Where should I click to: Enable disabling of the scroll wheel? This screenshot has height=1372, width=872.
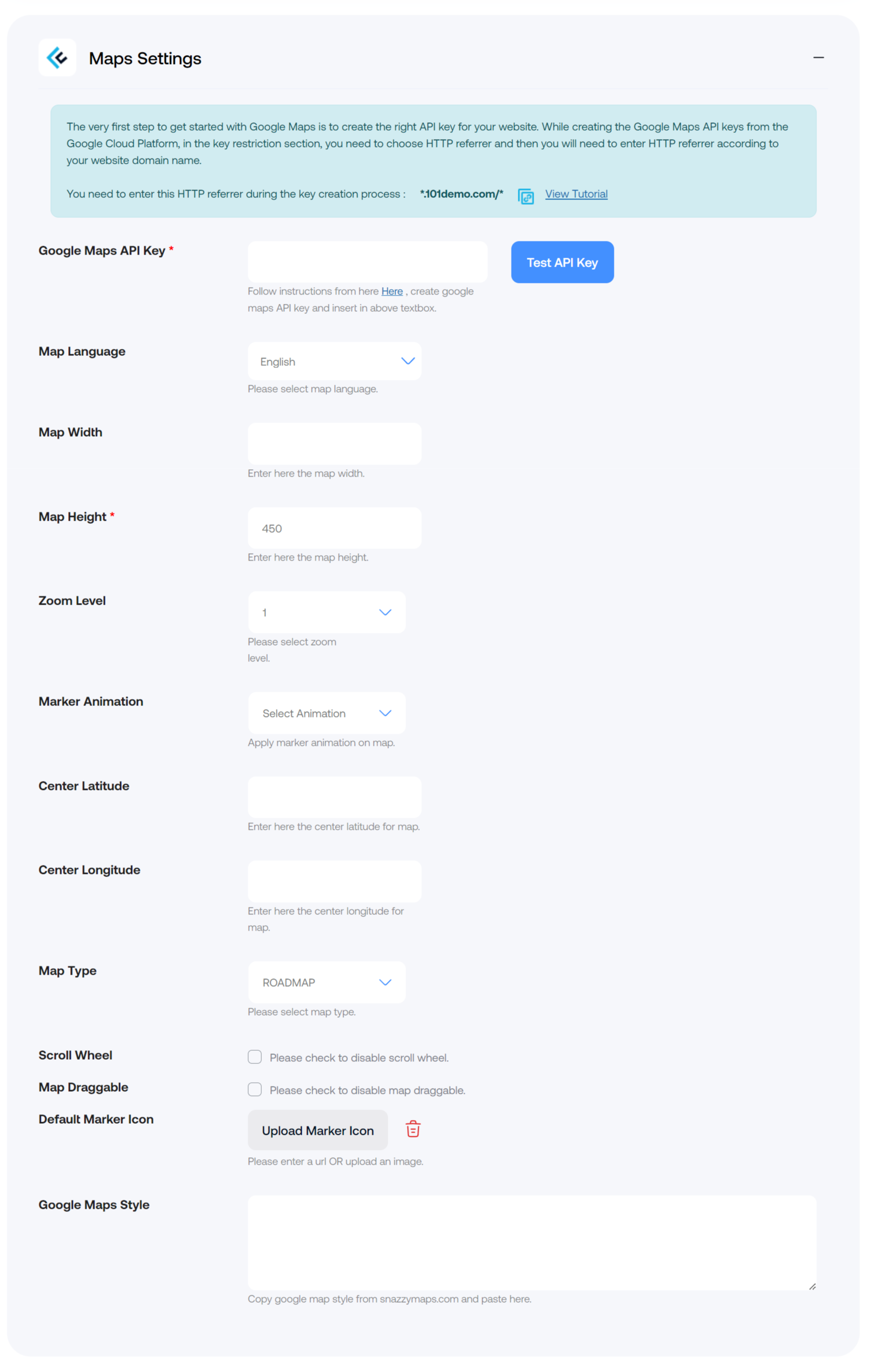(254, 1057)
